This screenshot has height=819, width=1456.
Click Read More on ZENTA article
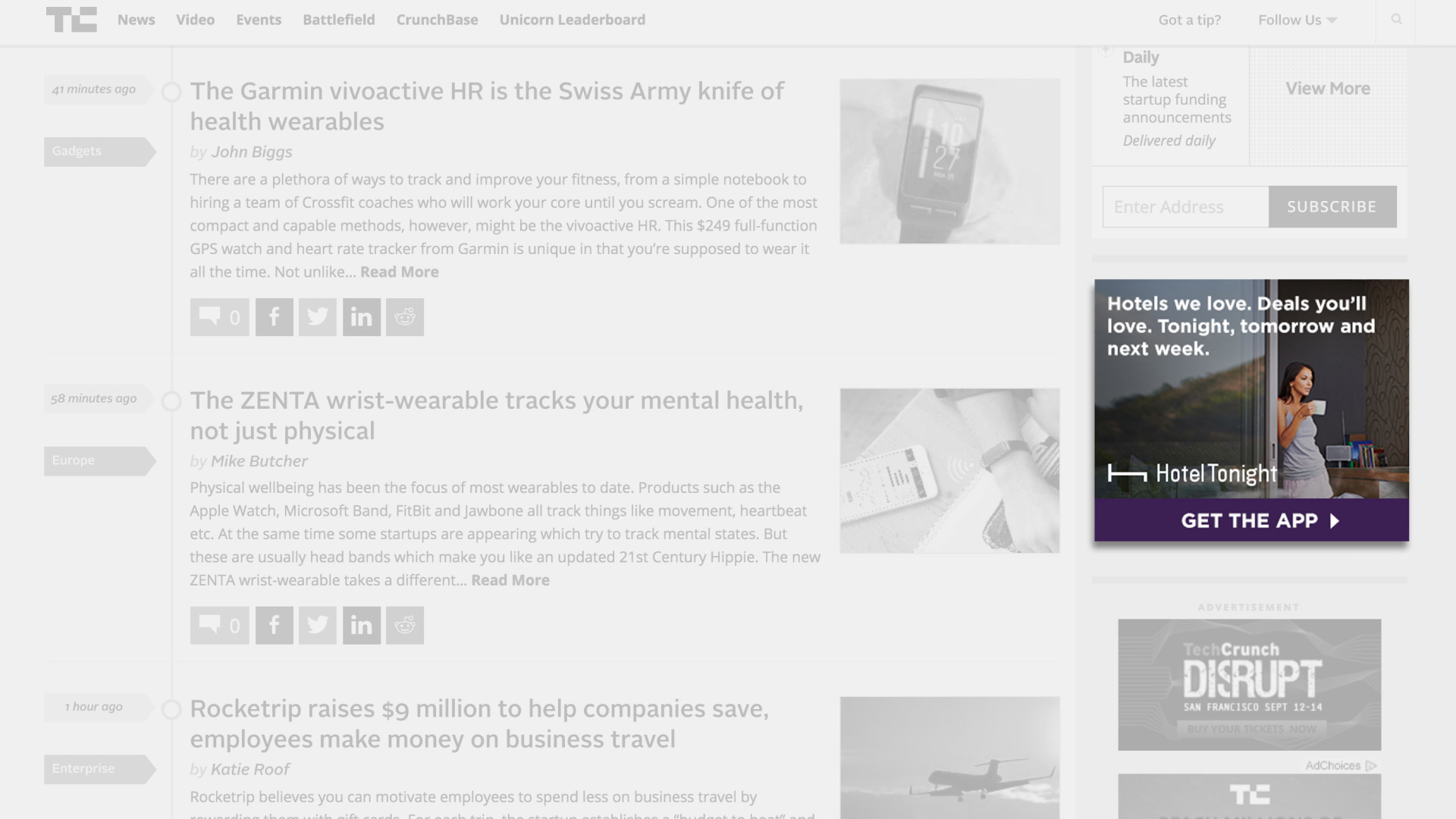(x=510, y=580)
